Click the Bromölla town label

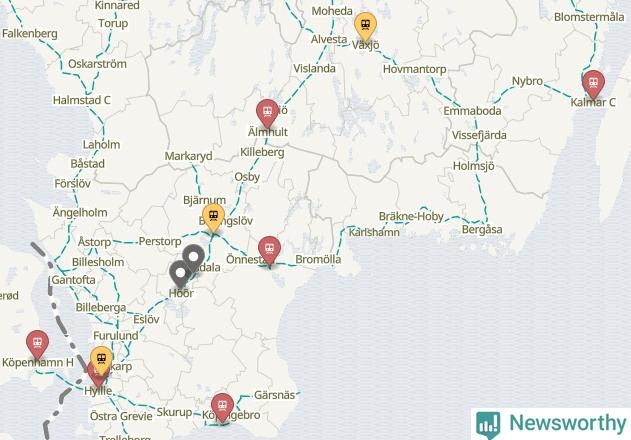[x=318, y=259]
